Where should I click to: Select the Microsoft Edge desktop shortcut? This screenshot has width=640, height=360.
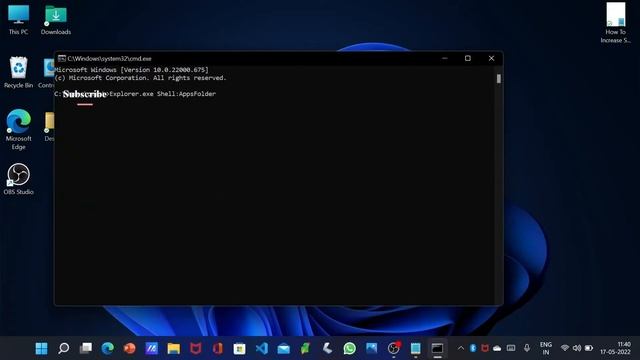pyautogui.click(x=18, y=129)
